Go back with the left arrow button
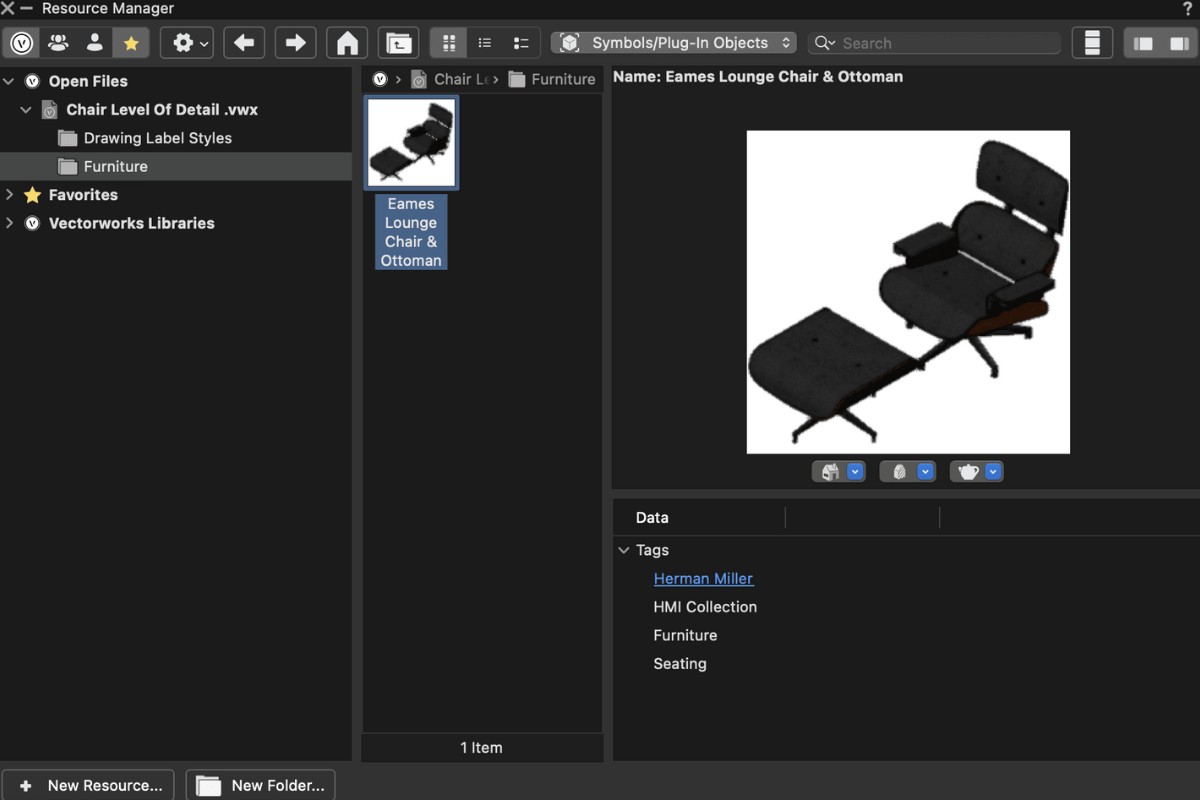The height and width of the screenshot is (800, 1200). click(x=244, y=43)
